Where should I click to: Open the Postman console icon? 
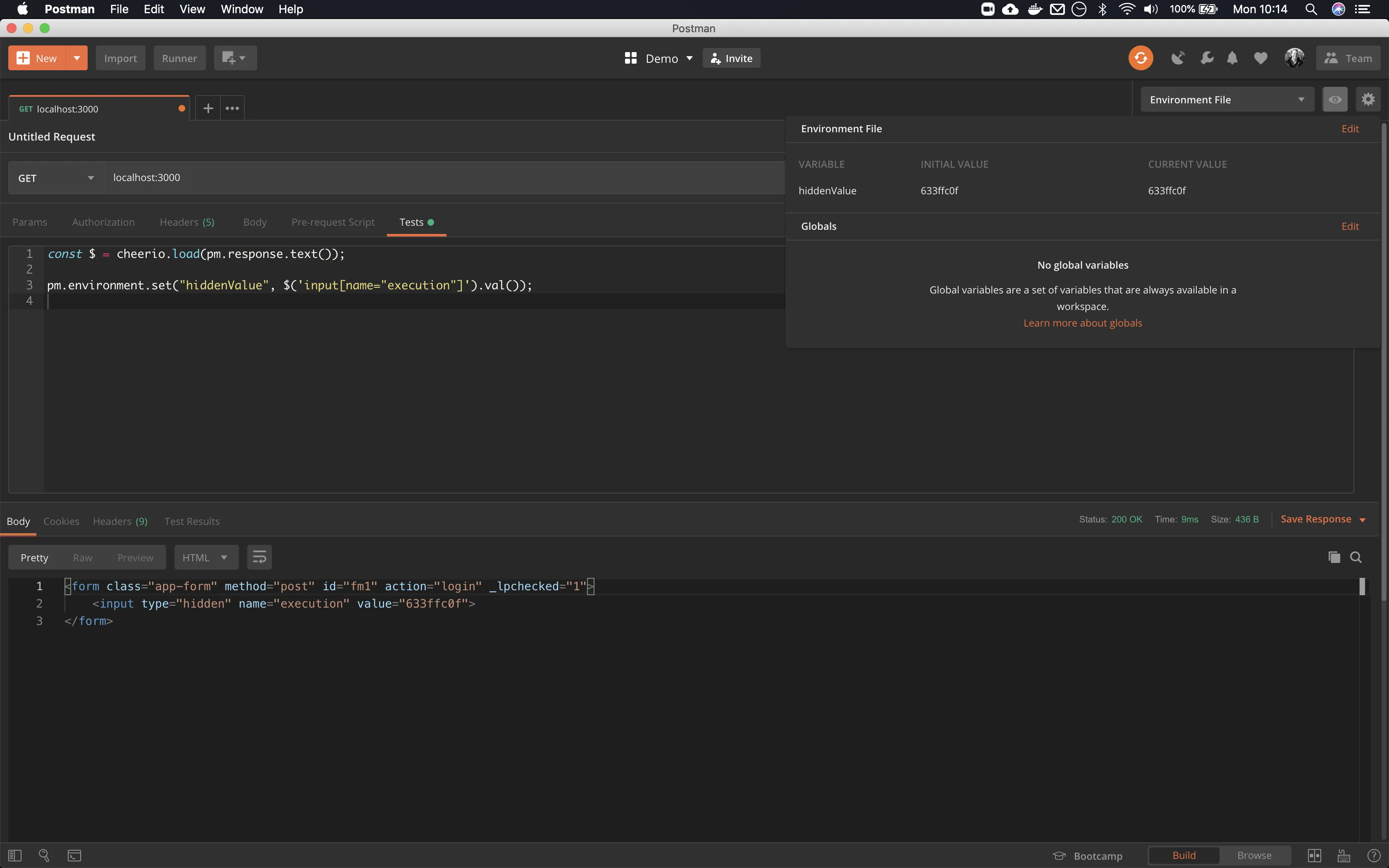point(74,855)
